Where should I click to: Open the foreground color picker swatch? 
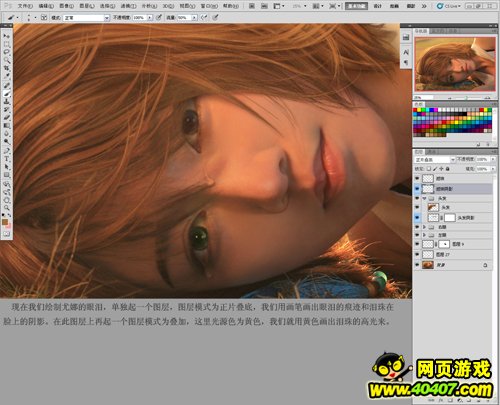click(5, 222)
